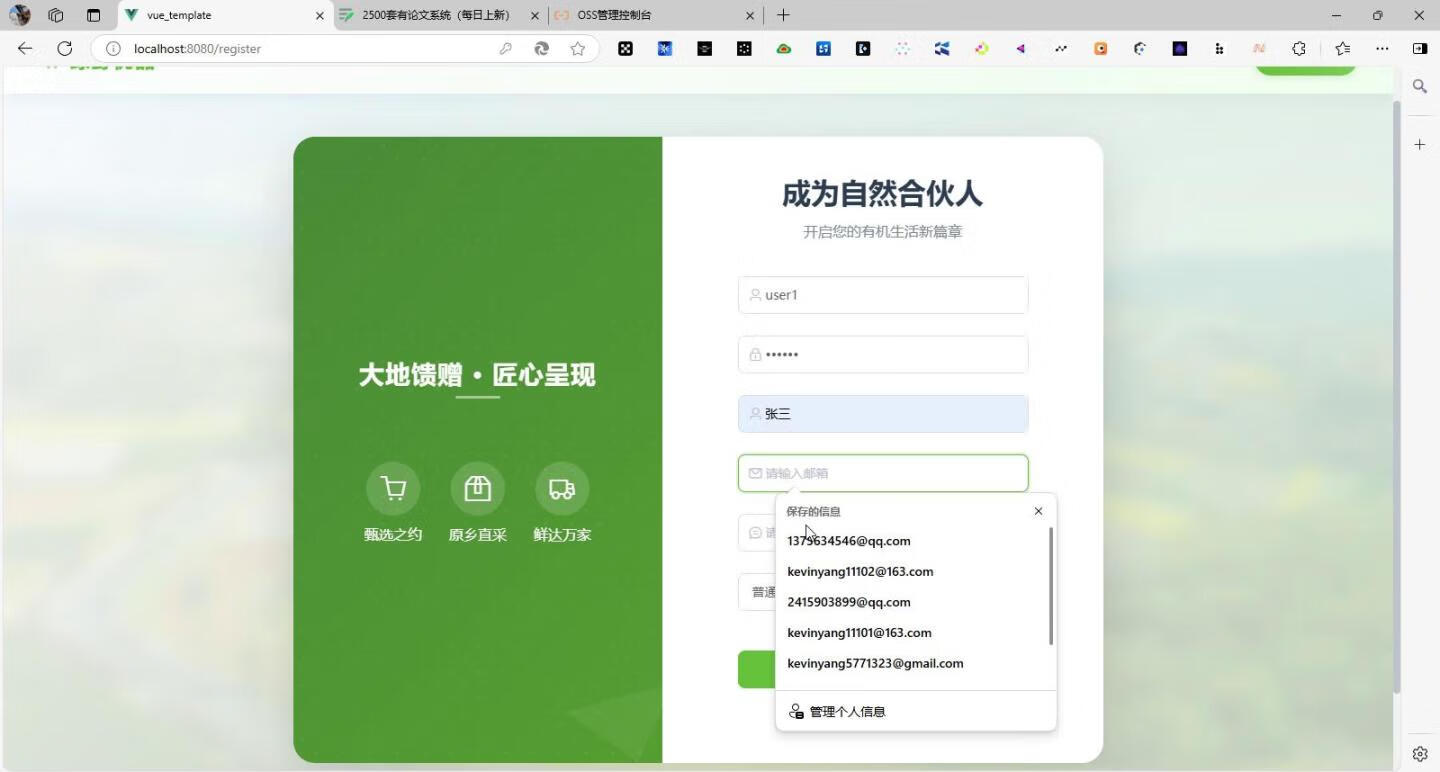Image resolution: width=1440 pixels, height=772 pixels.
Task: Click the green cloud extension icon
Action: [x=784, y=48]
